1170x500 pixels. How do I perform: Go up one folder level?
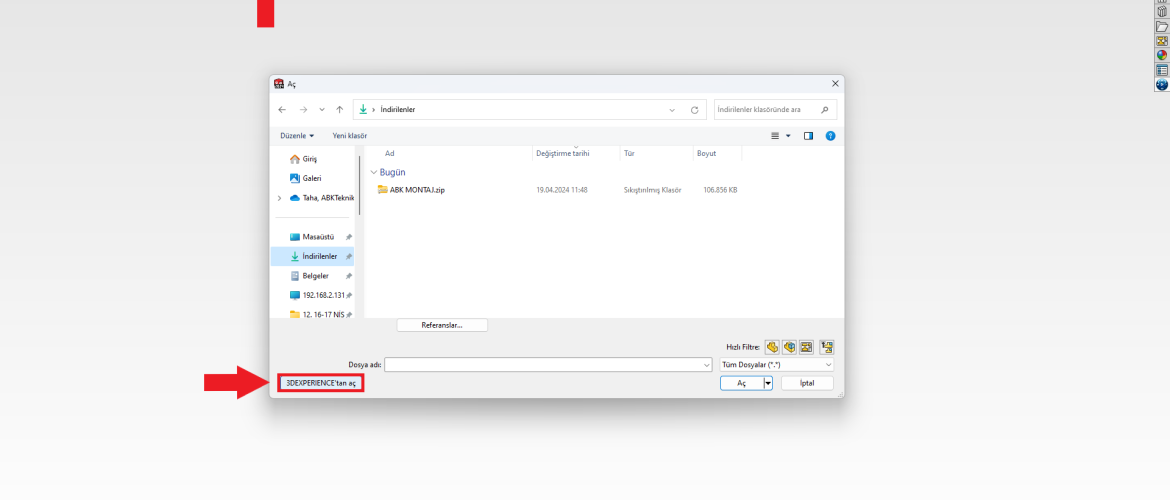point(340,110)
